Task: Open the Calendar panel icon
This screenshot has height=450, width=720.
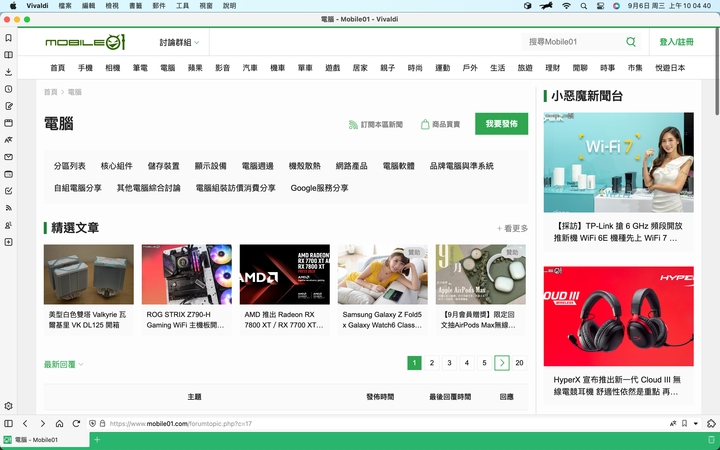Action: tap(8, 174)
